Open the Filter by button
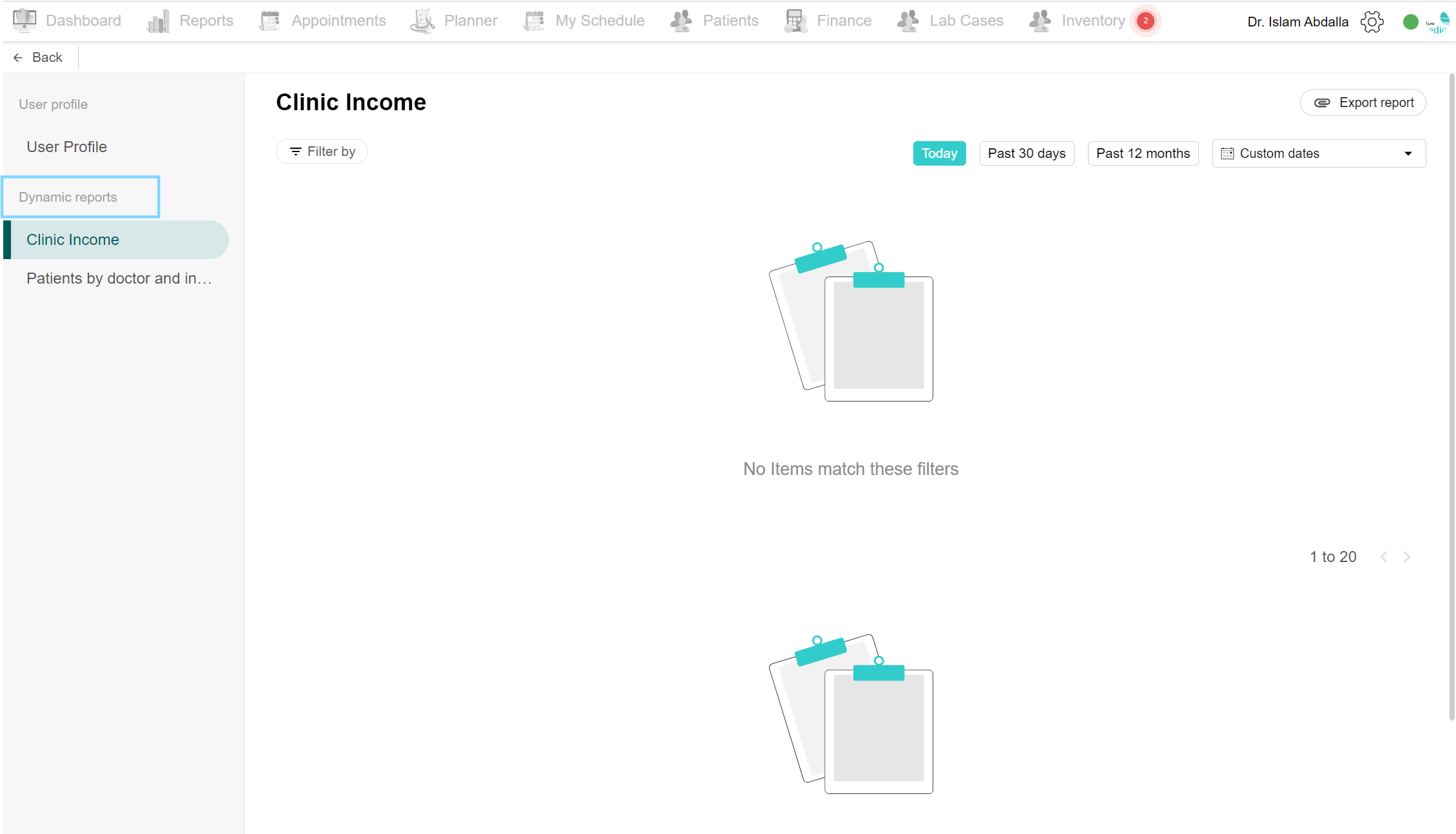Viewport: 1456px width, 834px height. 322,151
